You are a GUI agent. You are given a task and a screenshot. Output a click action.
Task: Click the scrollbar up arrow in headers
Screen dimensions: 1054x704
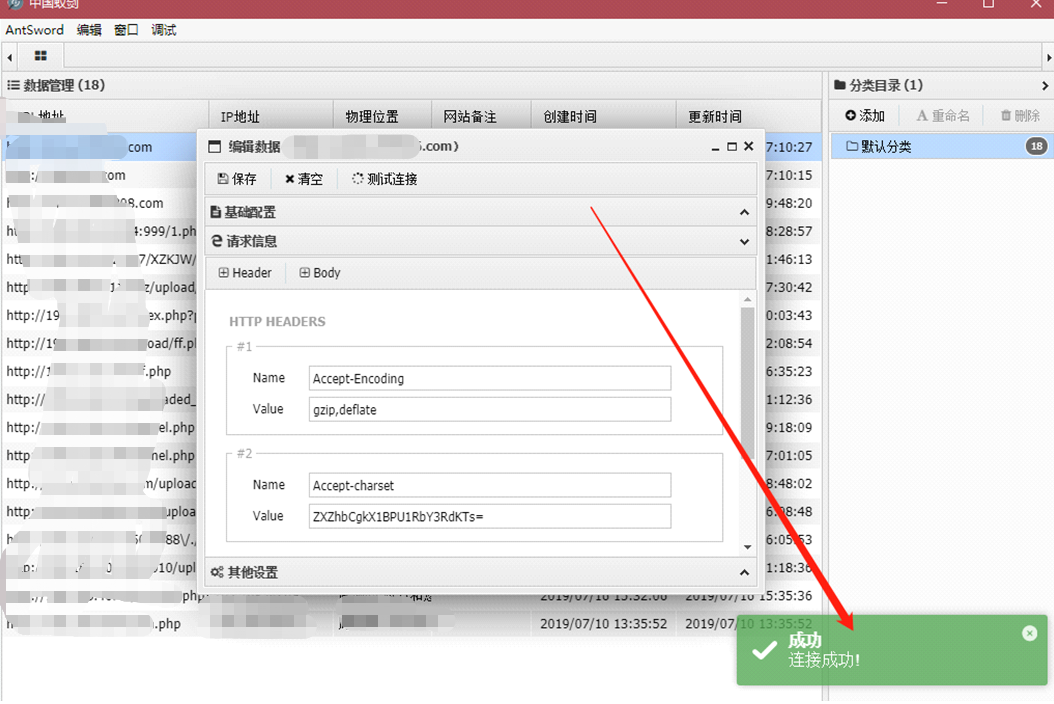[747, 299]
